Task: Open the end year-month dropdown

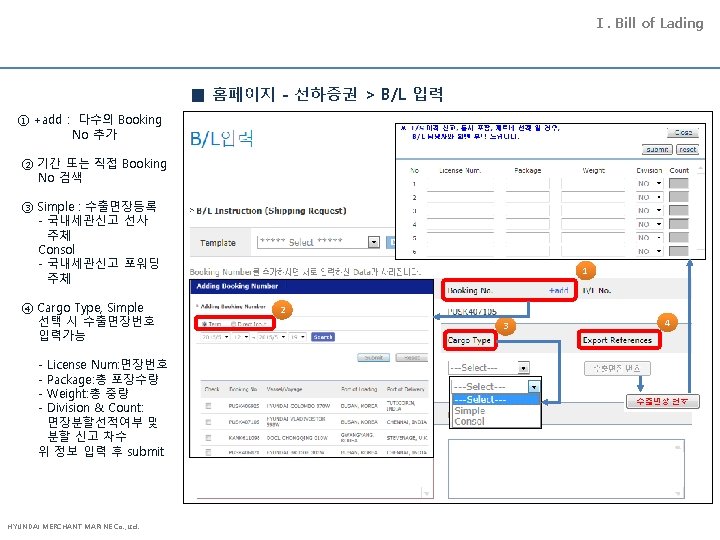Action: [272, 337]
